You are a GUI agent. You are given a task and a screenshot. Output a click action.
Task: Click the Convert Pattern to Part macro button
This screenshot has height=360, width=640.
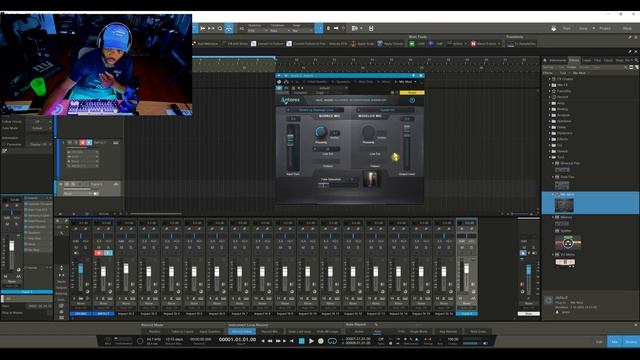pos(306,44)
